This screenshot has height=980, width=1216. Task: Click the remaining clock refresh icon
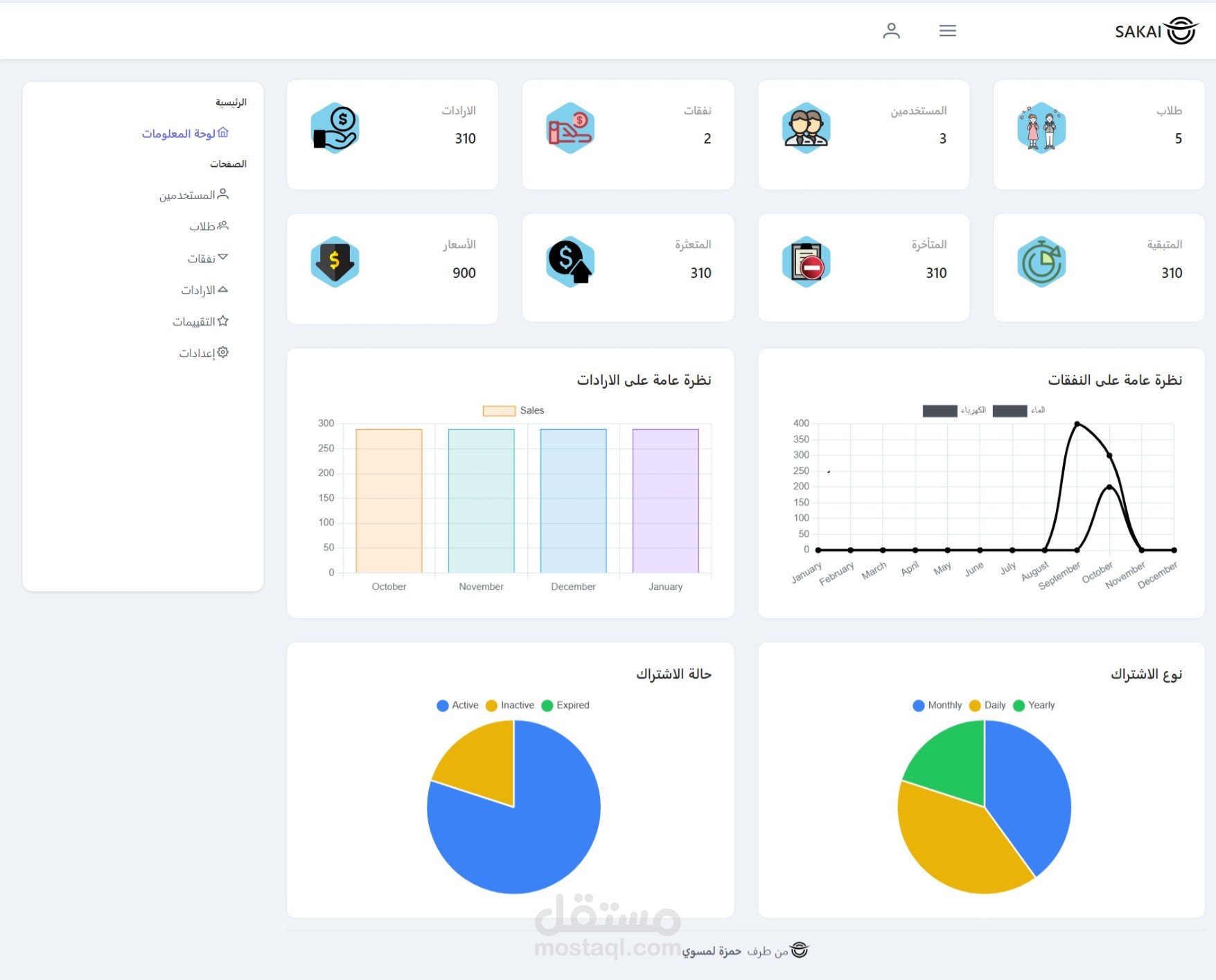point(1041,262)
